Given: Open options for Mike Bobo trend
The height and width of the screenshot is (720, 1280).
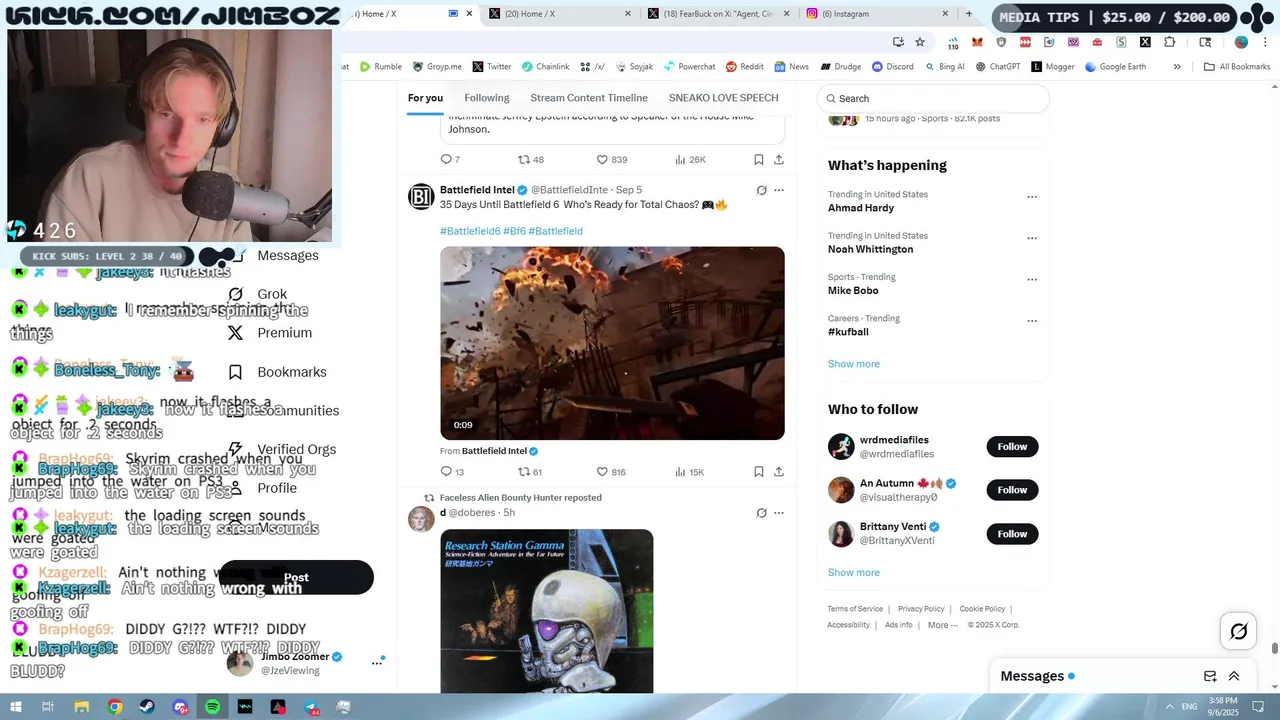Looking at the screenshot, I should click(1032, 279).
